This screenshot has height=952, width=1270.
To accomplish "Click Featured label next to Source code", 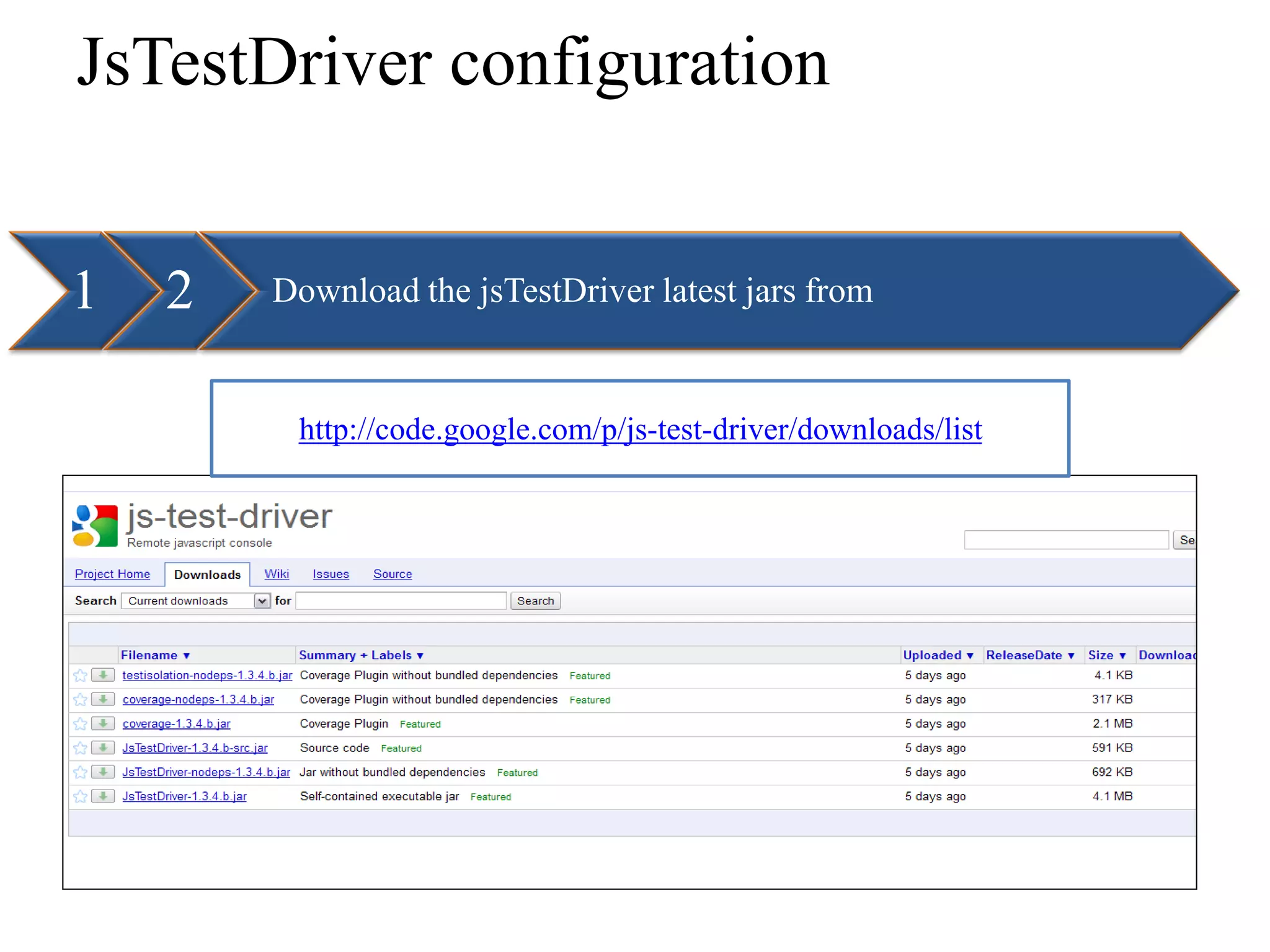I will [x=401, y=749].
